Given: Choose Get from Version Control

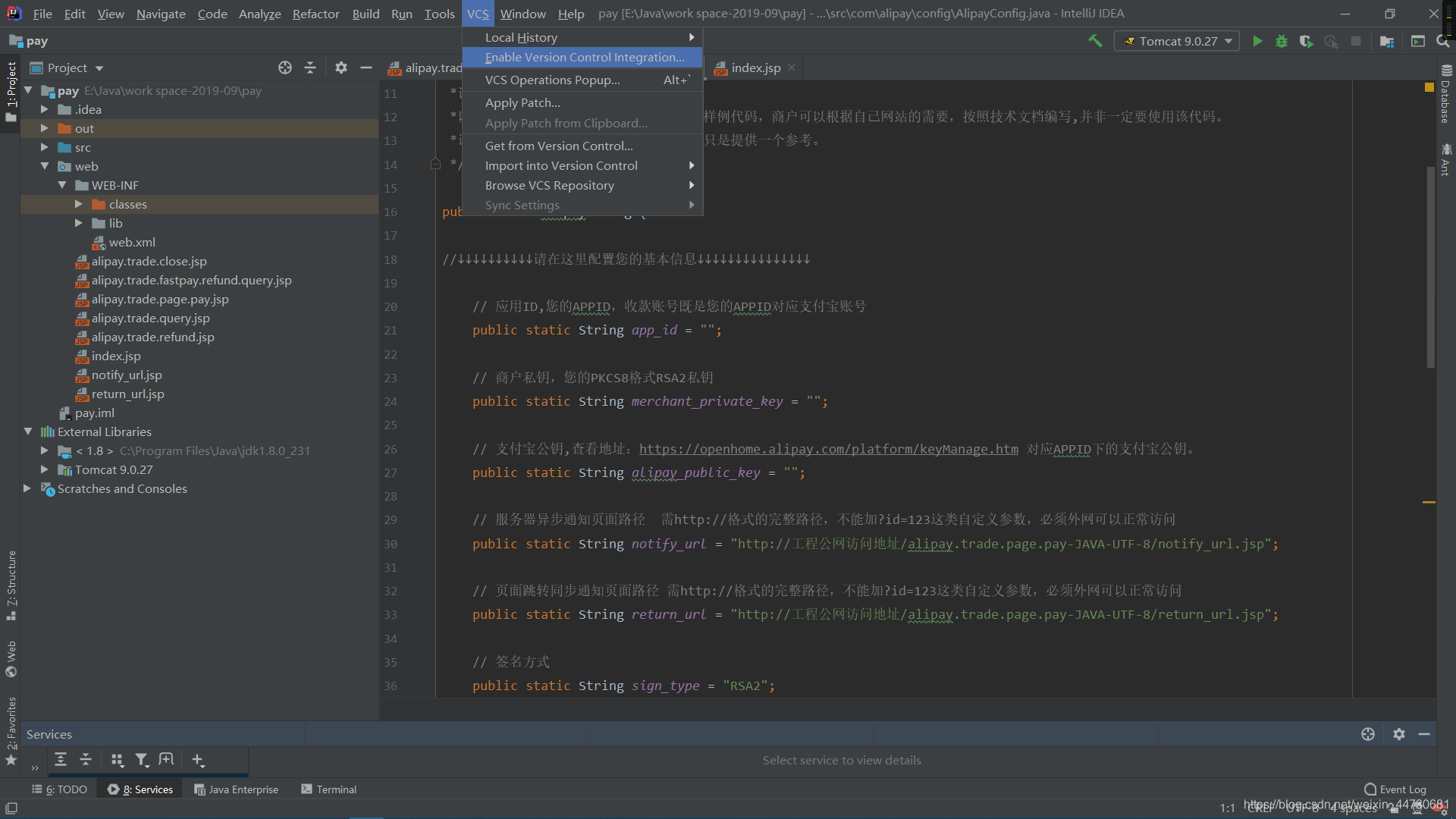Looking at the screenshot, I should [582, 146].
